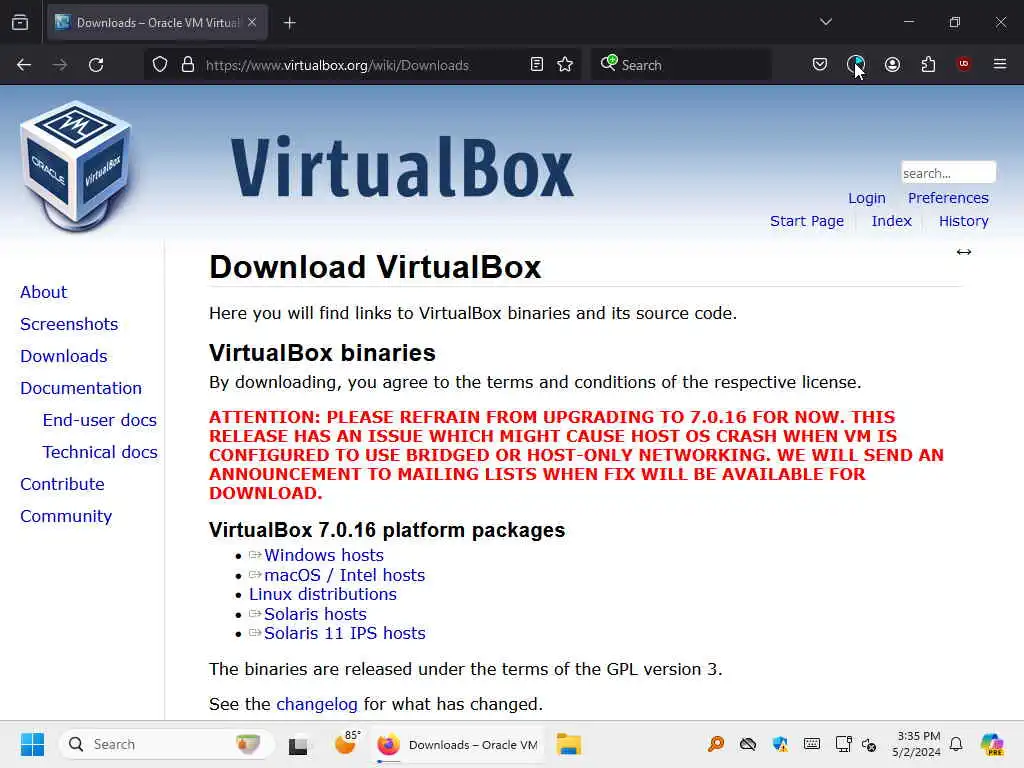Screen dimensions: 1024x768
Task: Expand the list all tabs chevron
Action: point(826,22)
